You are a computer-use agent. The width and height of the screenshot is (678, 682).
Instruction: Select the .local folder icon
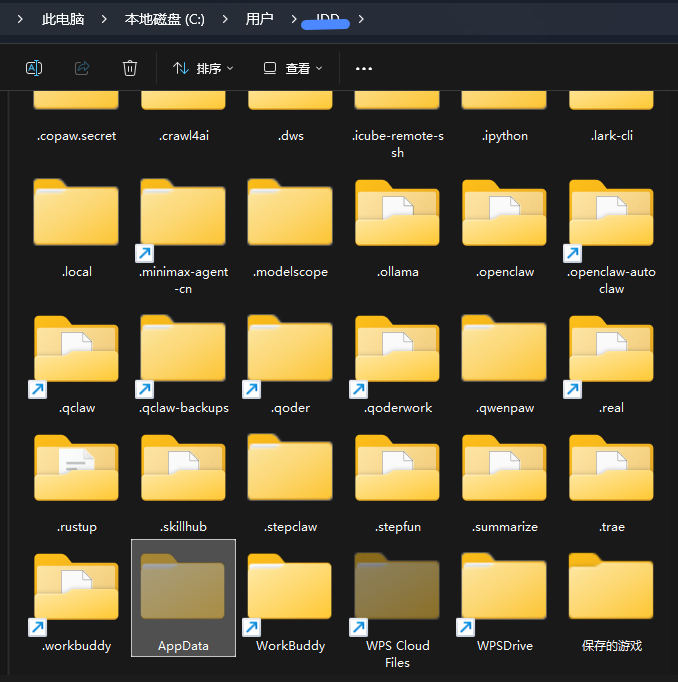(76, 212)
